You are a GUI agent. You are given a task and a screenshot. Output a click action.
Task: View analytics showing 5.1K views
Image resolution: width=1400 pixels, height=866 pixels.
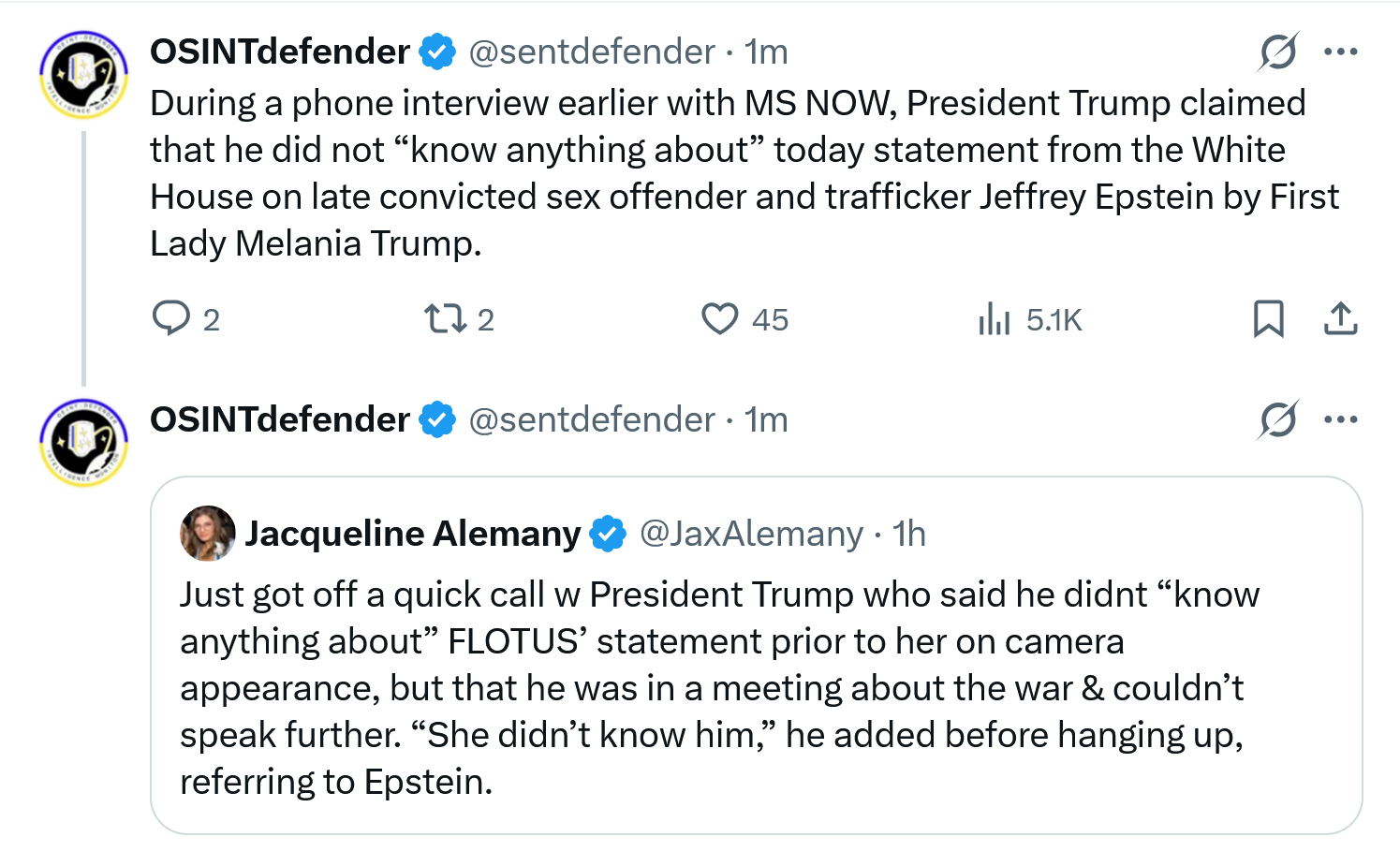995,320
